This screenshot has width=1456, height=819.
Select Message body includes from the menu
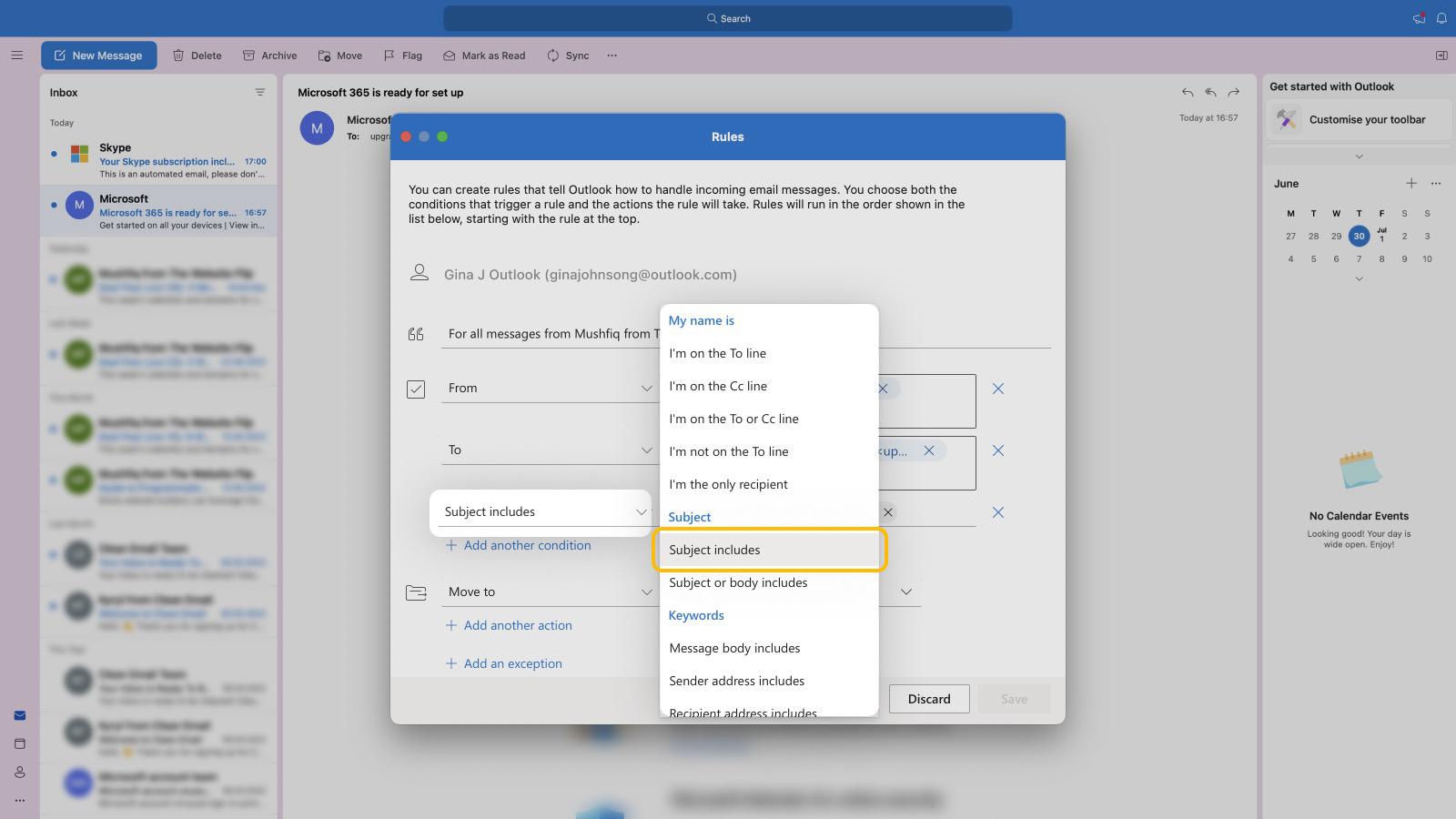(x=734, y=648)
